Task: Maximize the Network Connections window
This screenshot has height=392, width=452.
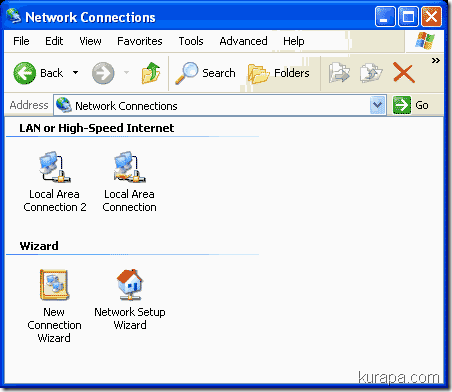Action: point(408,16)
